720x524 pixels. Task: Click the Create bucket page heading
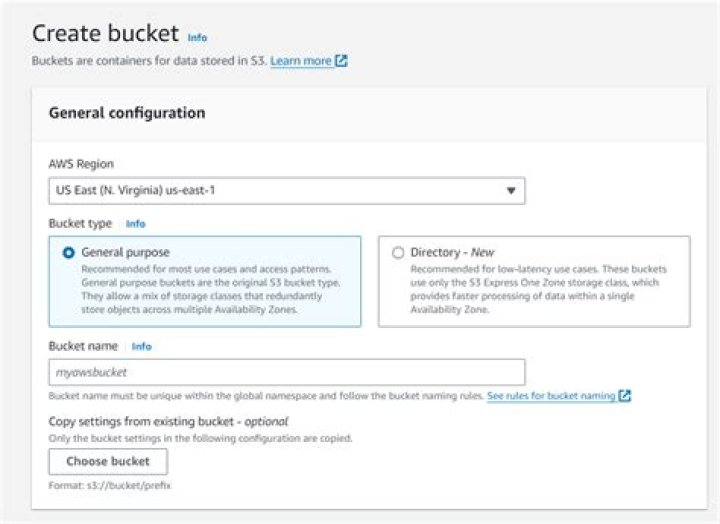point(106,33)
